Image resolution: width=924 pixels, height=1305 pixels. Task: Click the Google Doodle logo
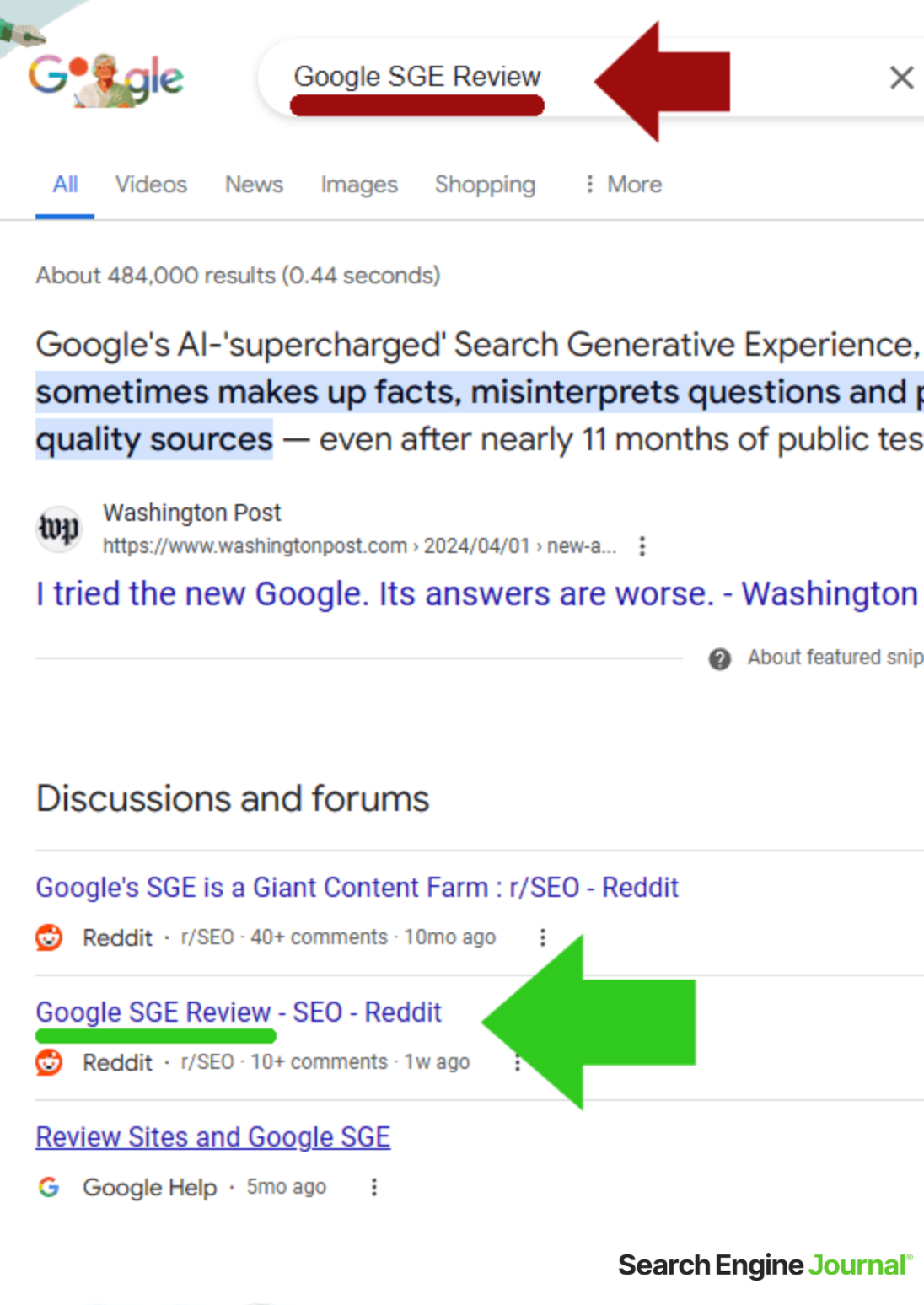point(105,78)
